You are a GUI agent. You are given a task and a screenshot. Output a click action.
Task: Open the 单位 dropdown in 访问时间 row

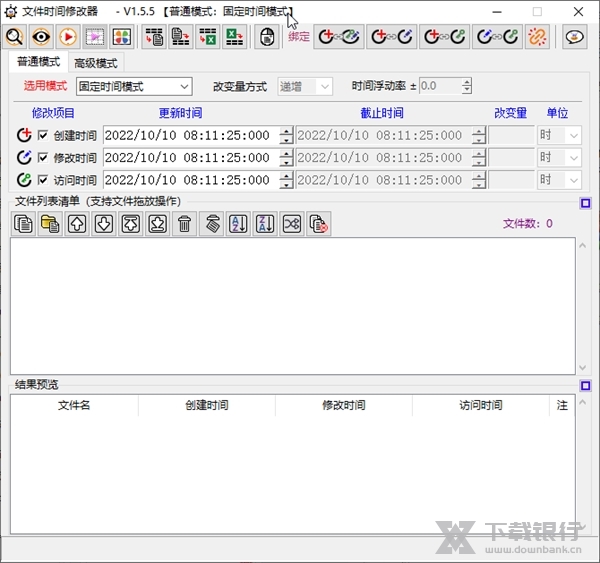[559, 180]
